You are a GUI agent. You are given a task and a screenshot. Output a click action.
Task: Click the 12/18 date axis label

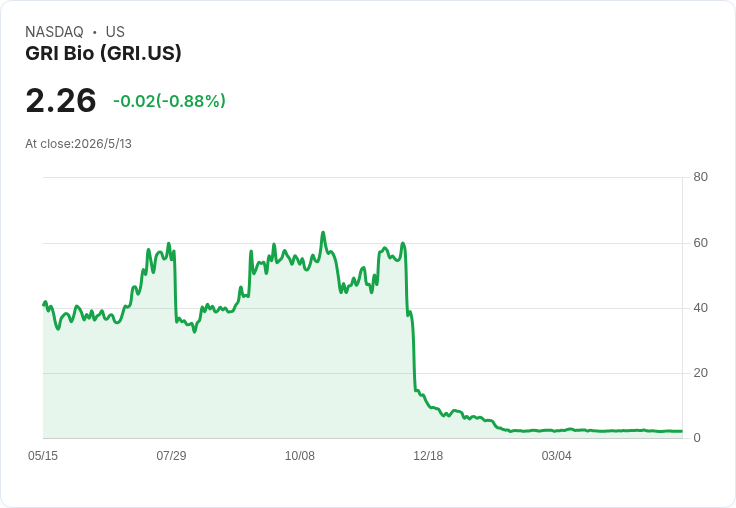point(428,456)
